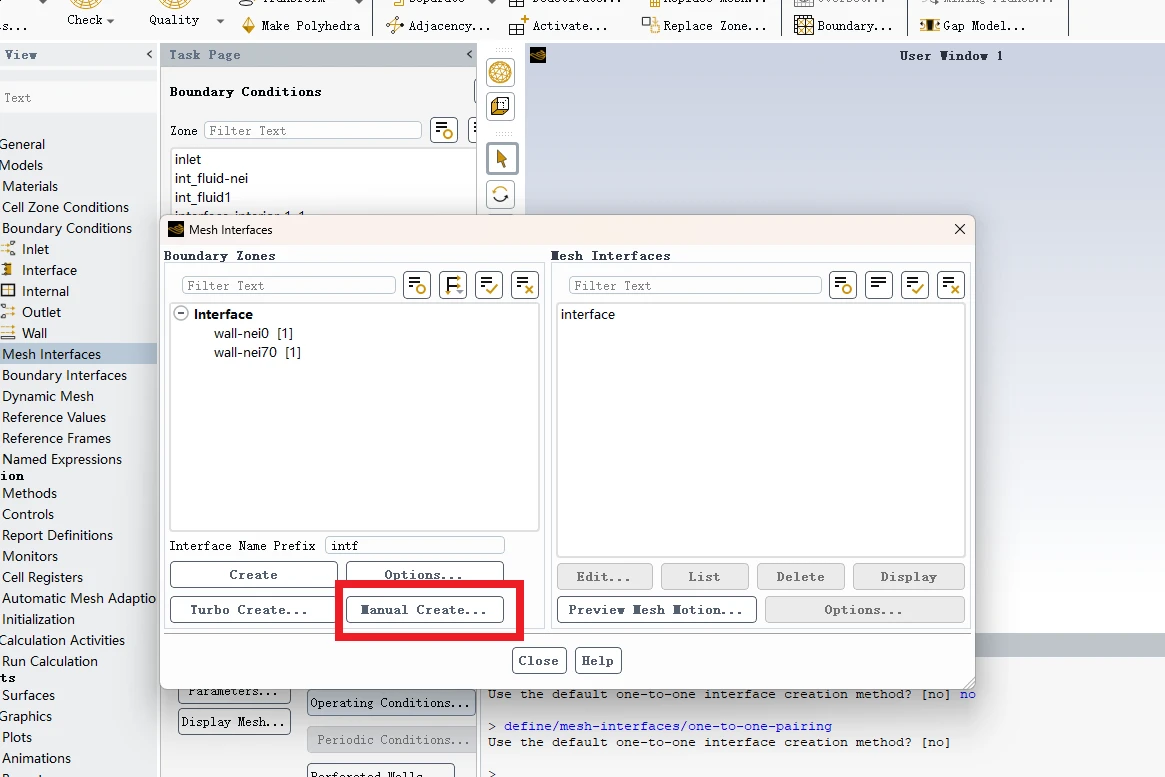Click the filter options icon beside Zone filter

[x=444, y=130]
